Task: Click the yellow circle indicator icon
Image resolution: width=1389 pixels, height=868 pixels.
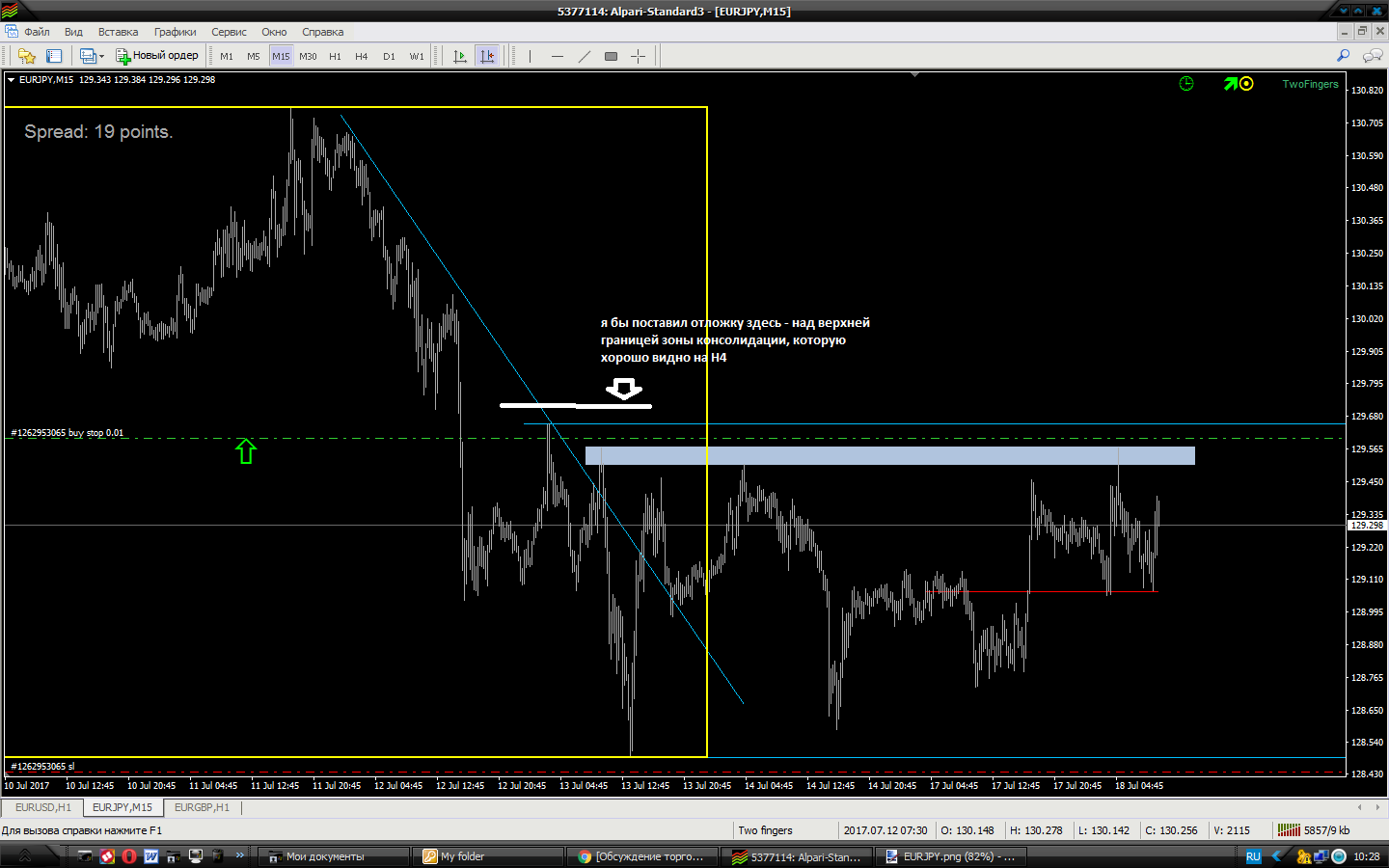Action: coord(1246,84)
